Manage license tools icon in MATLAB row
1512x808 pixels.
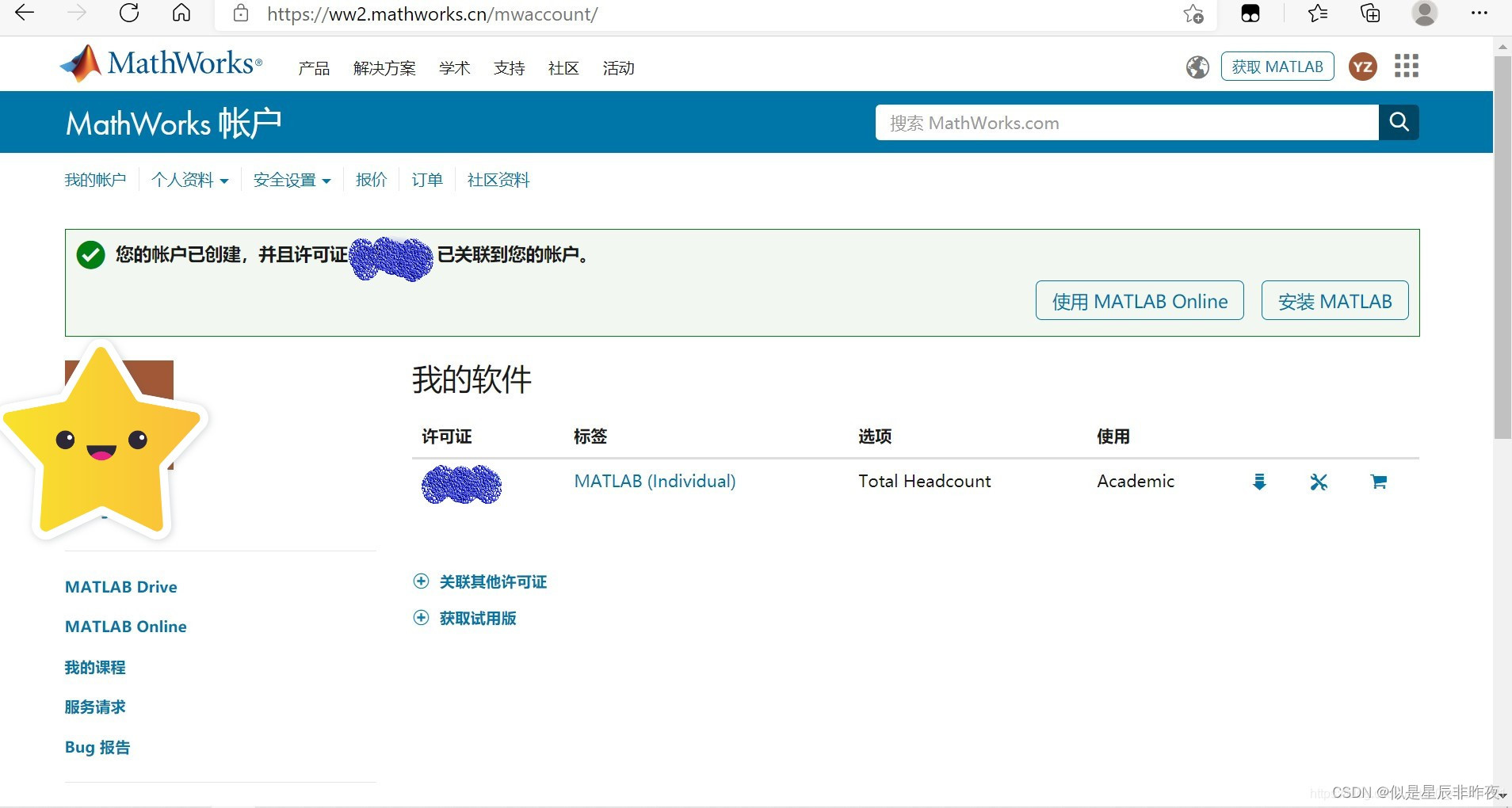point(1319,482)
